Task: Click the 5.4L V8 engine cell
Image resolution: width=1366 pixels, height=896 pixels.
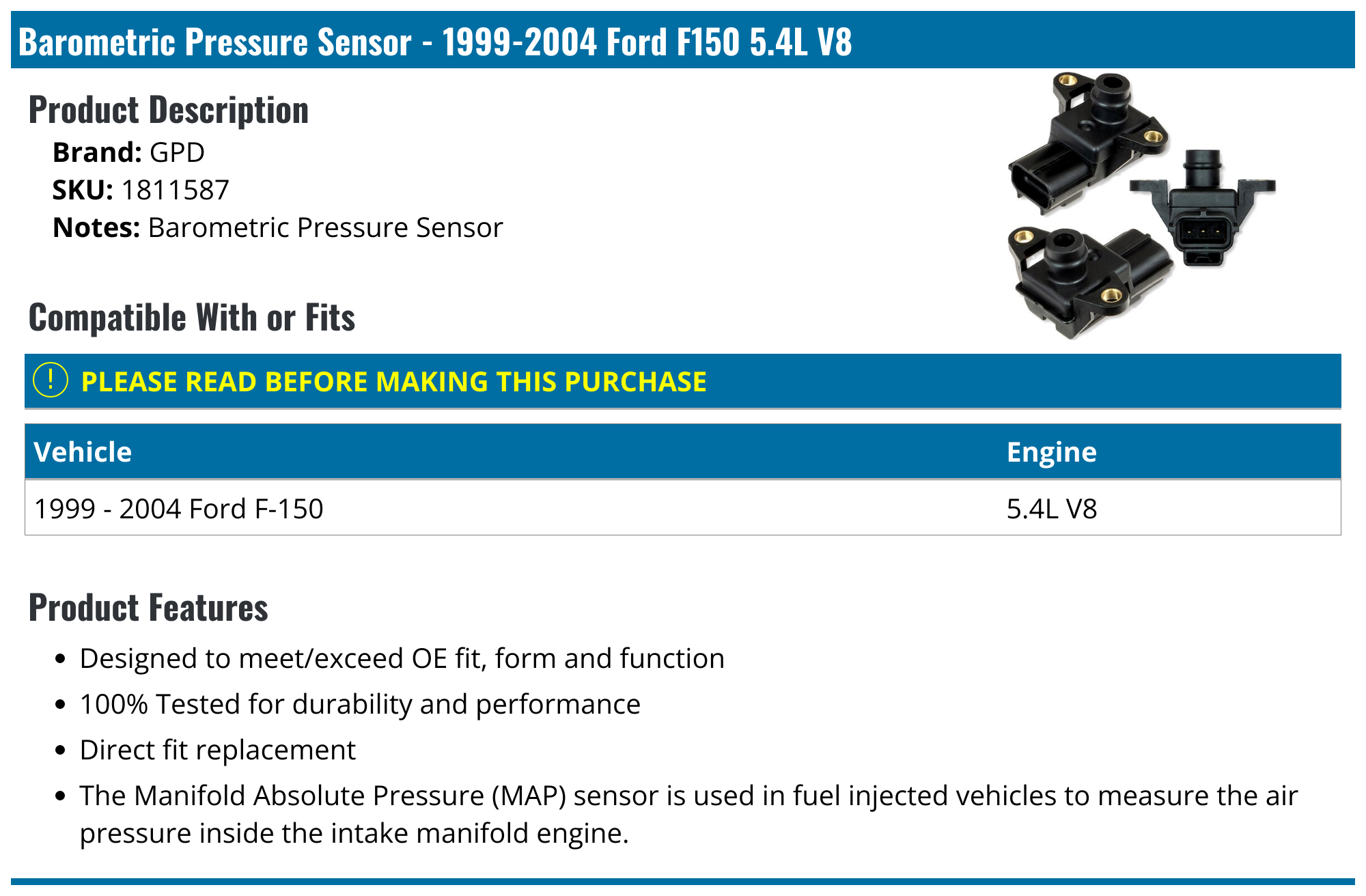Action: point(1051,509)
